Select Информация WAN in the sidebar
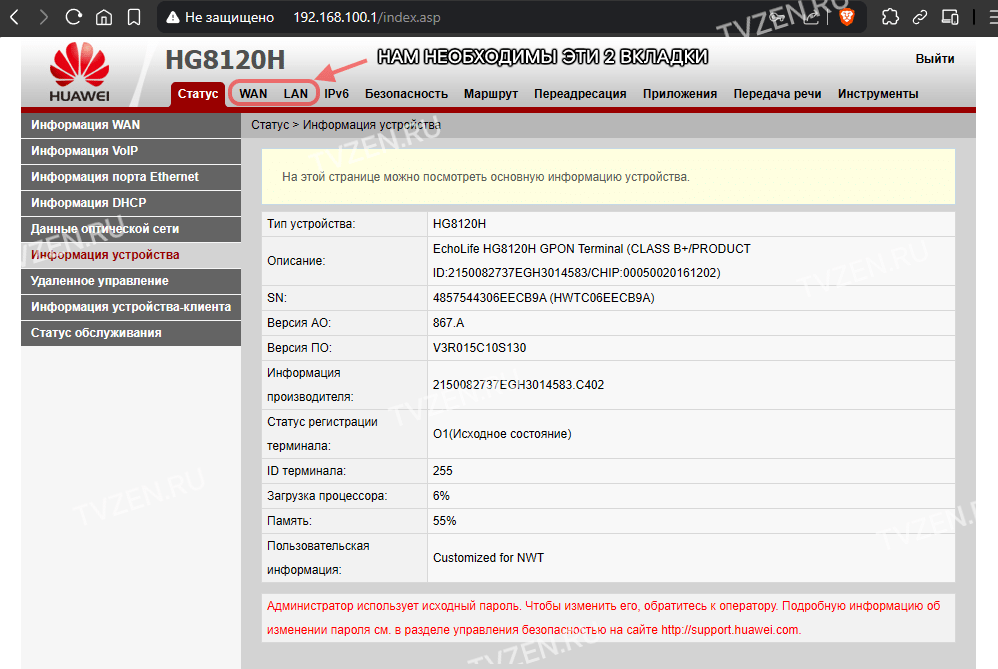Viewport: 998px width, 669px height. point(131,125)
